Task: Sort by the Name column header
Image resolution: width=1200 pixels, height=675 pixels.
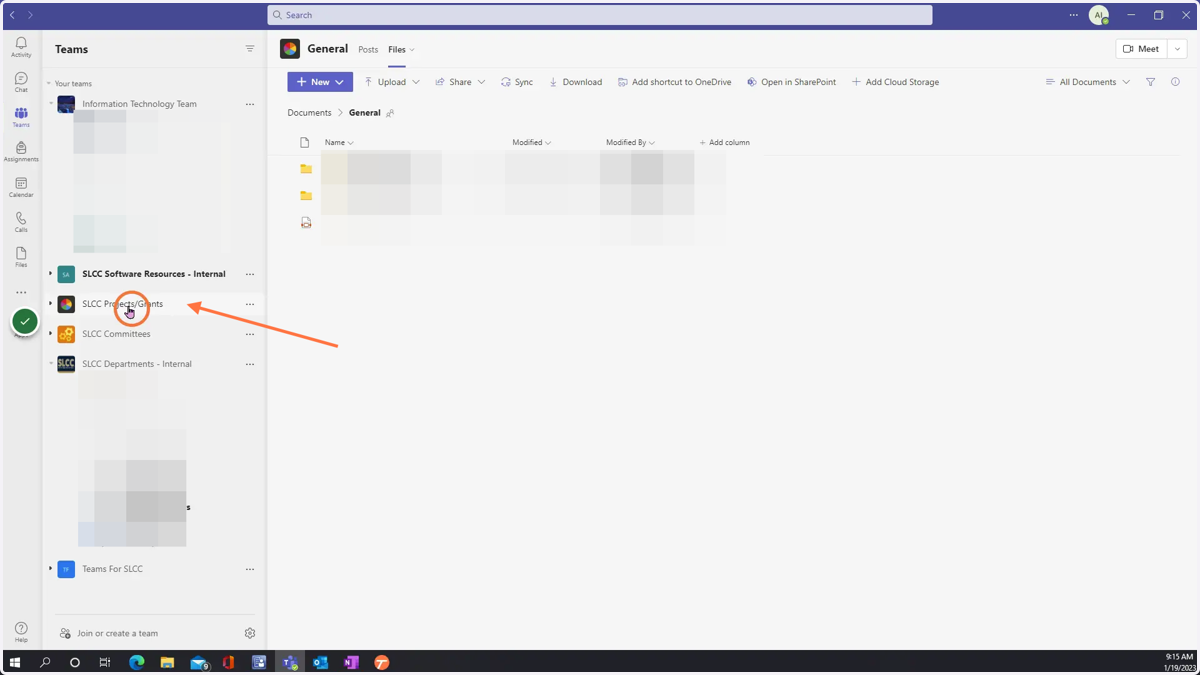Action: tap(339, 143)
